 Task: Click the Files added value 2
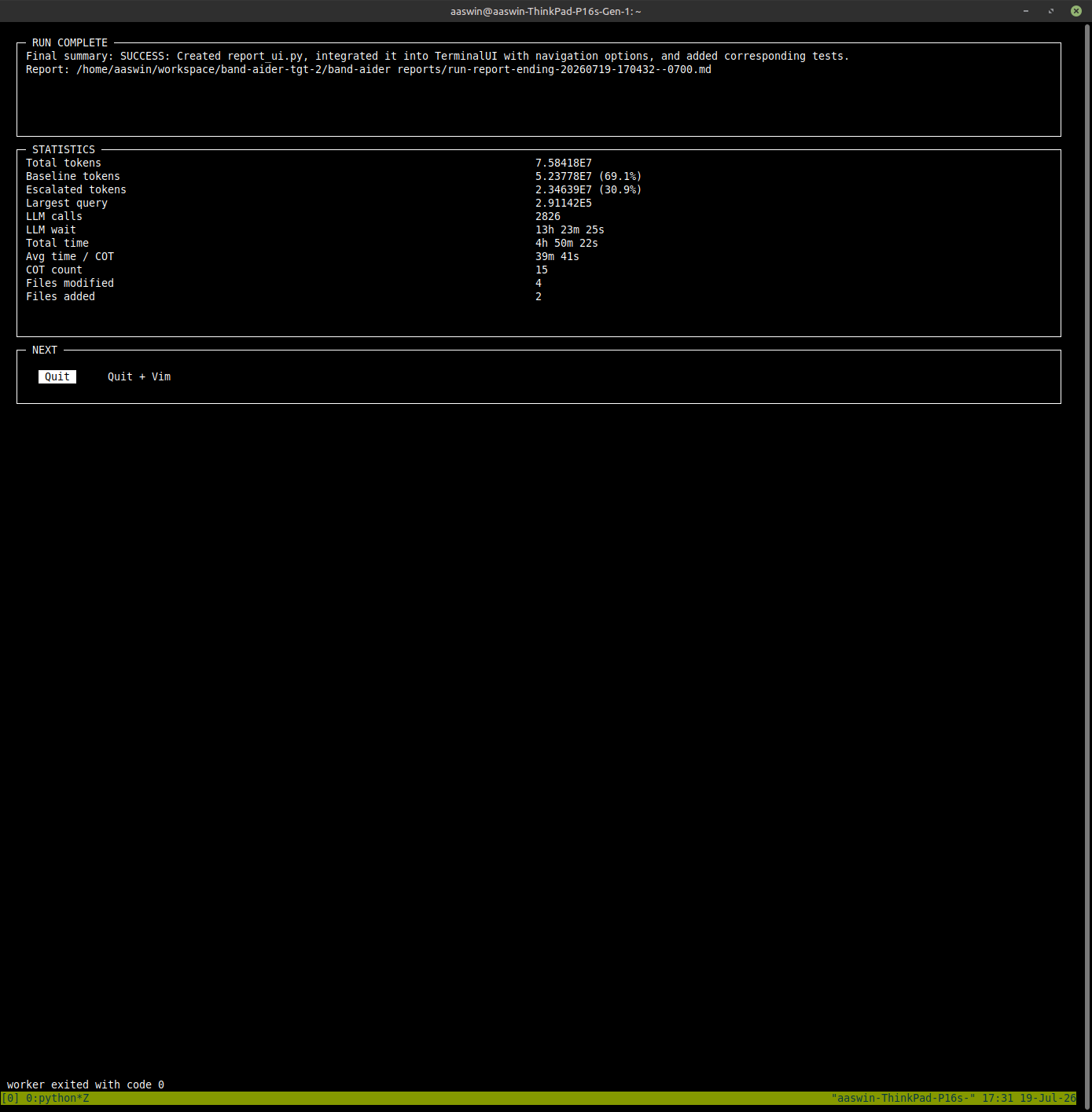click(539, 296)
